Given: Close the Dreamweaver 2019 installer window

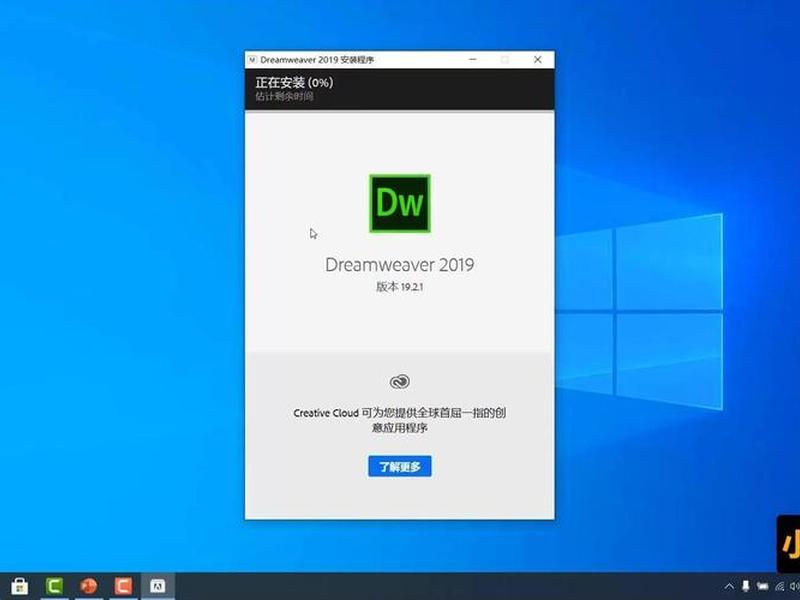Looking at the screenshot, I should (538, 60).
